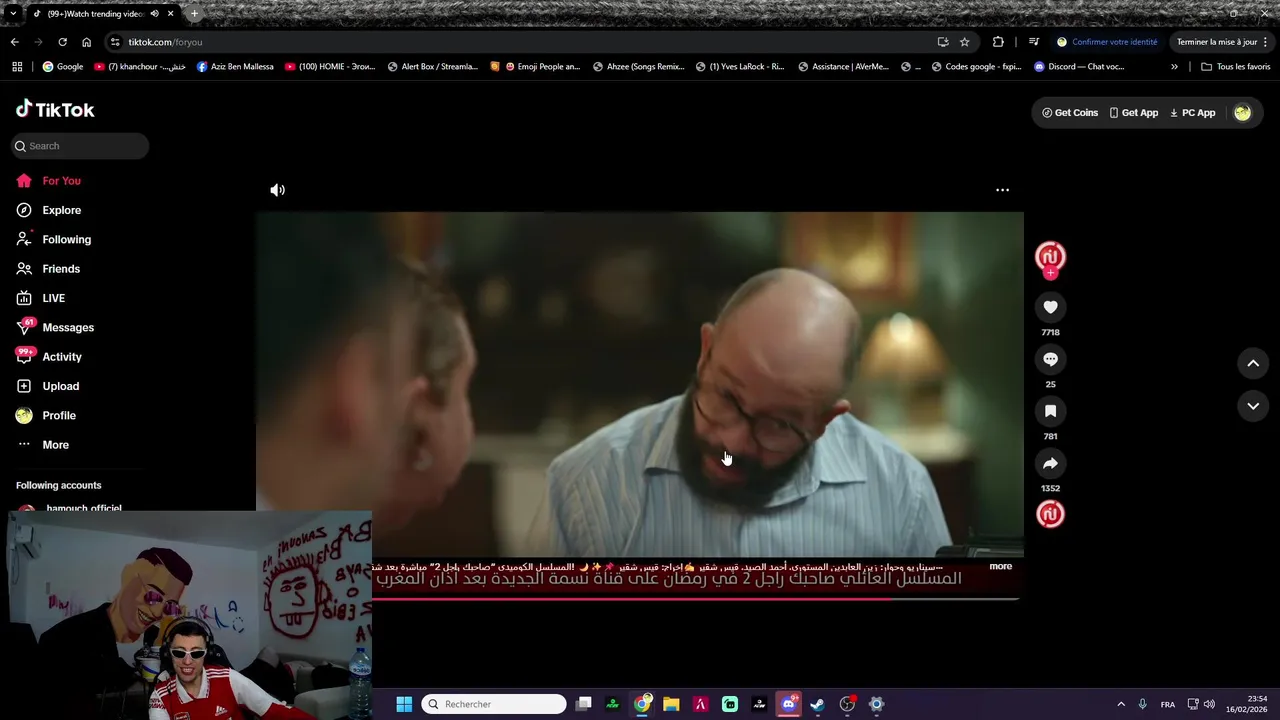Open a new browser tab
This screenshot has height=720, width=1280.
tap(194, 14)
